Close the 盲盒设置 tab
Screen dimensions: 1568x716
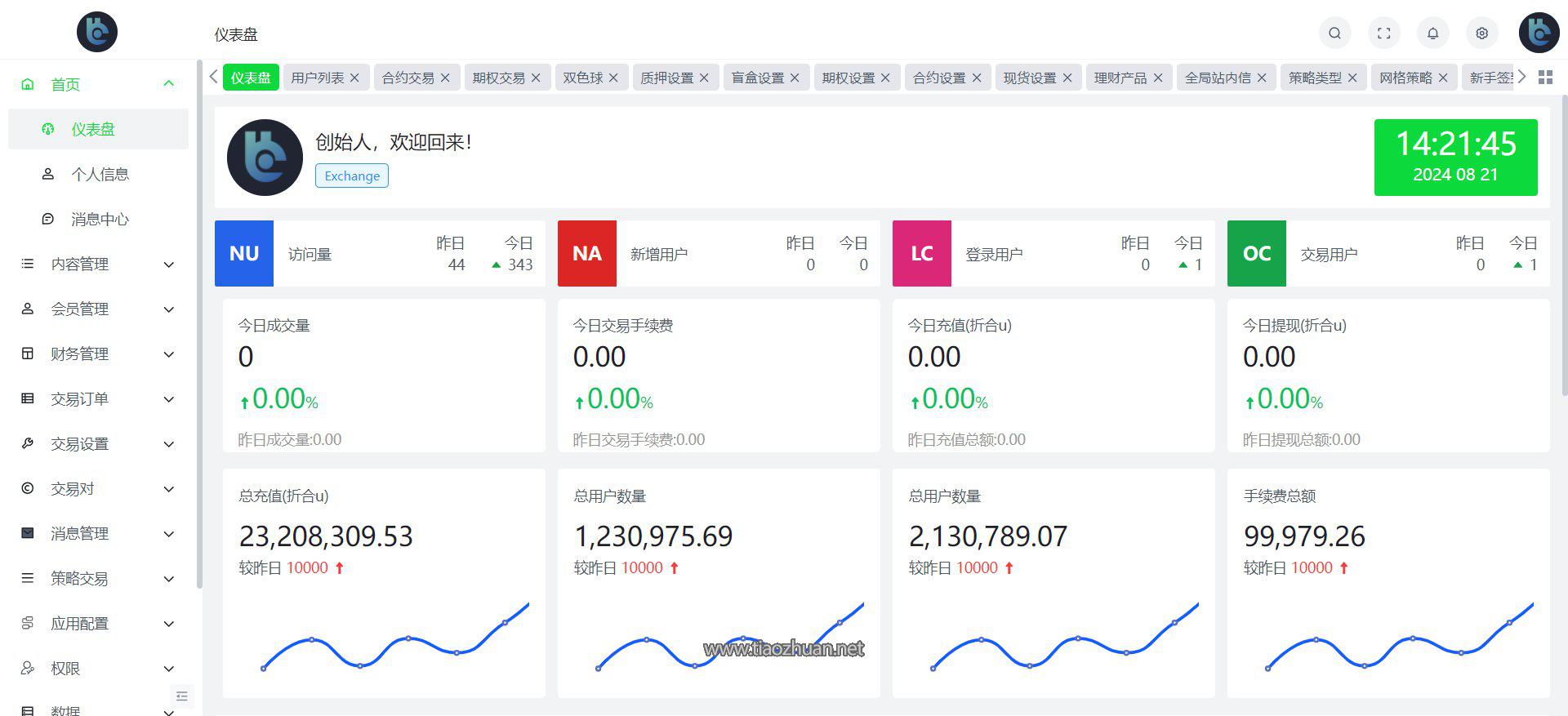pyautogui.click(x=795, y=78)
